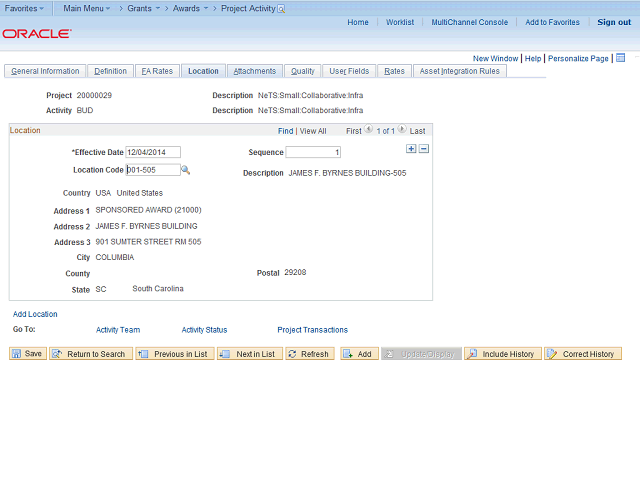Switch to the General Information tab
Screen dimensions: 640x480
click(x=45, y=71)
